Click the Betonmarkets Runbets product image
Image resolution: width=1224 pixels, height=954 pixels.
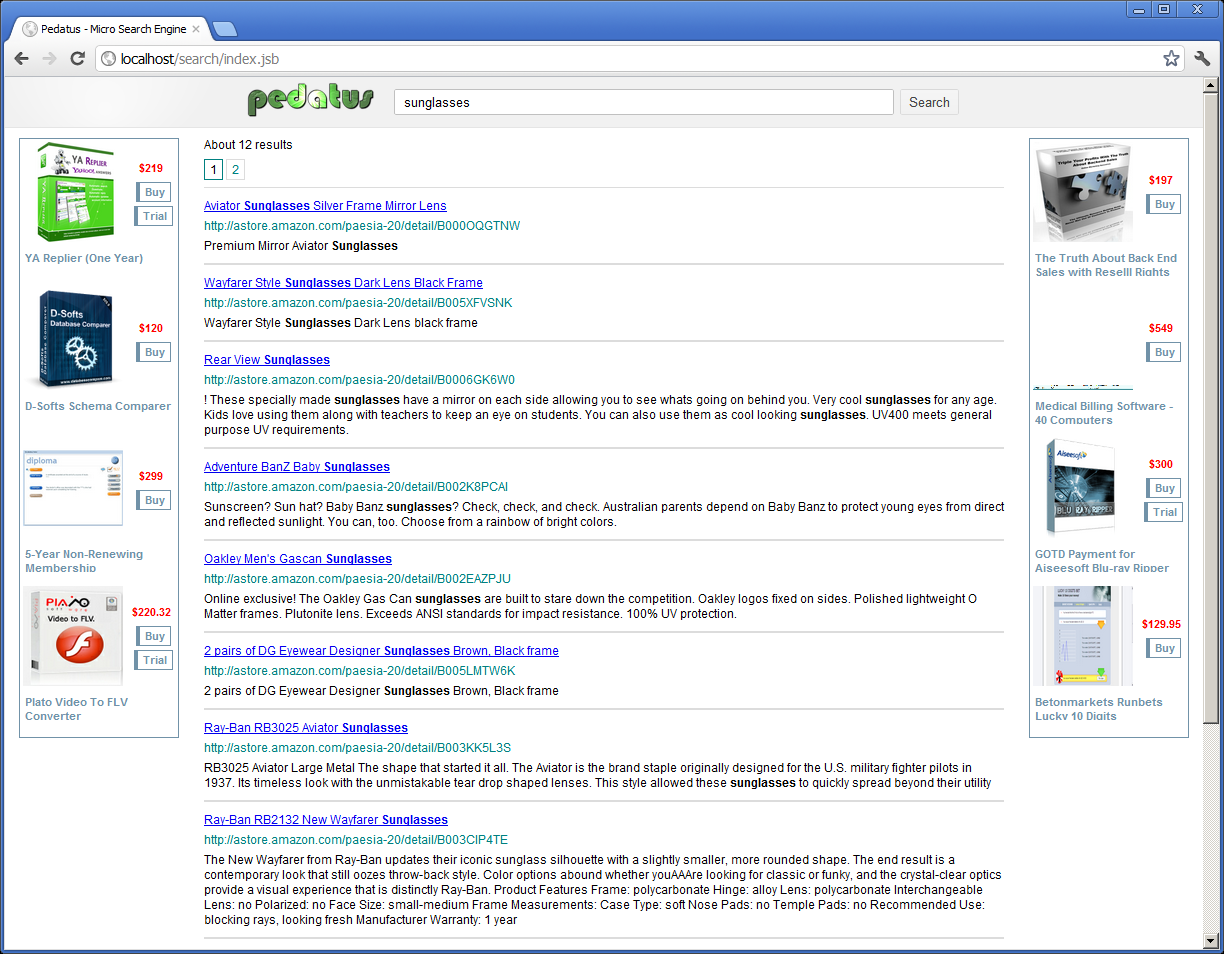(1082, 636)
